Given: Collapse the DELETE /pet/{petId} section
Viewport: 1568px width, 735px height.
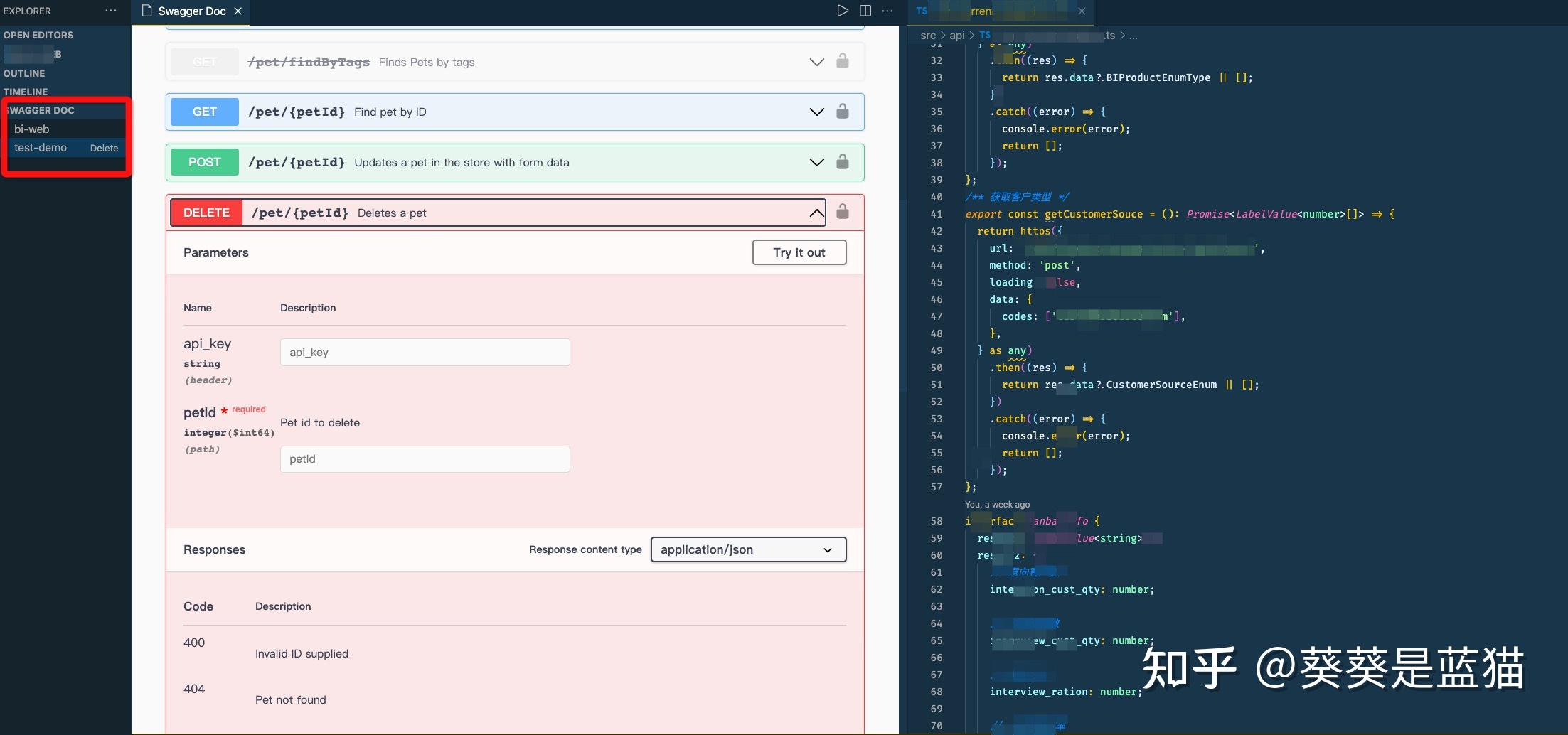Looking at the screenshot, I should coord(817,213).
